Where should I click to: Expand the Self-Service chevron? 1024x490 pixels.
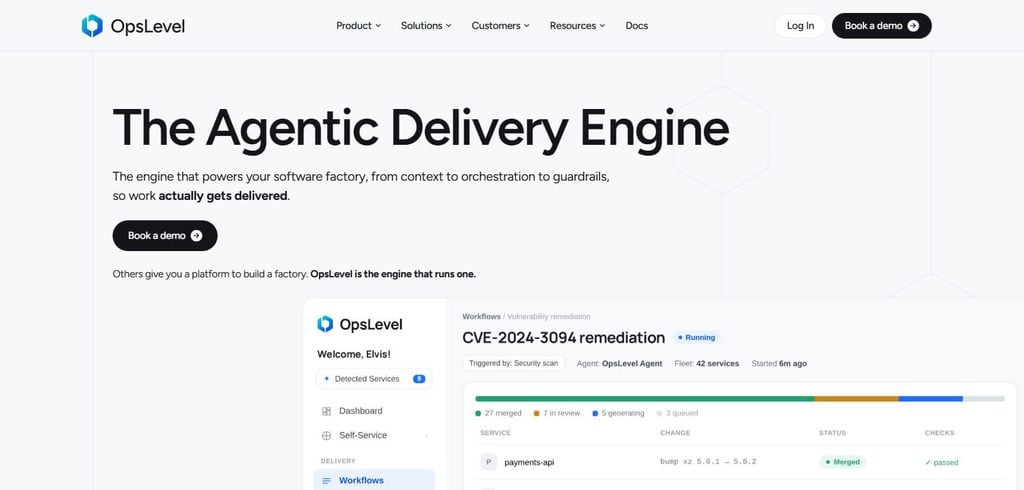click(x=426, y=436)
